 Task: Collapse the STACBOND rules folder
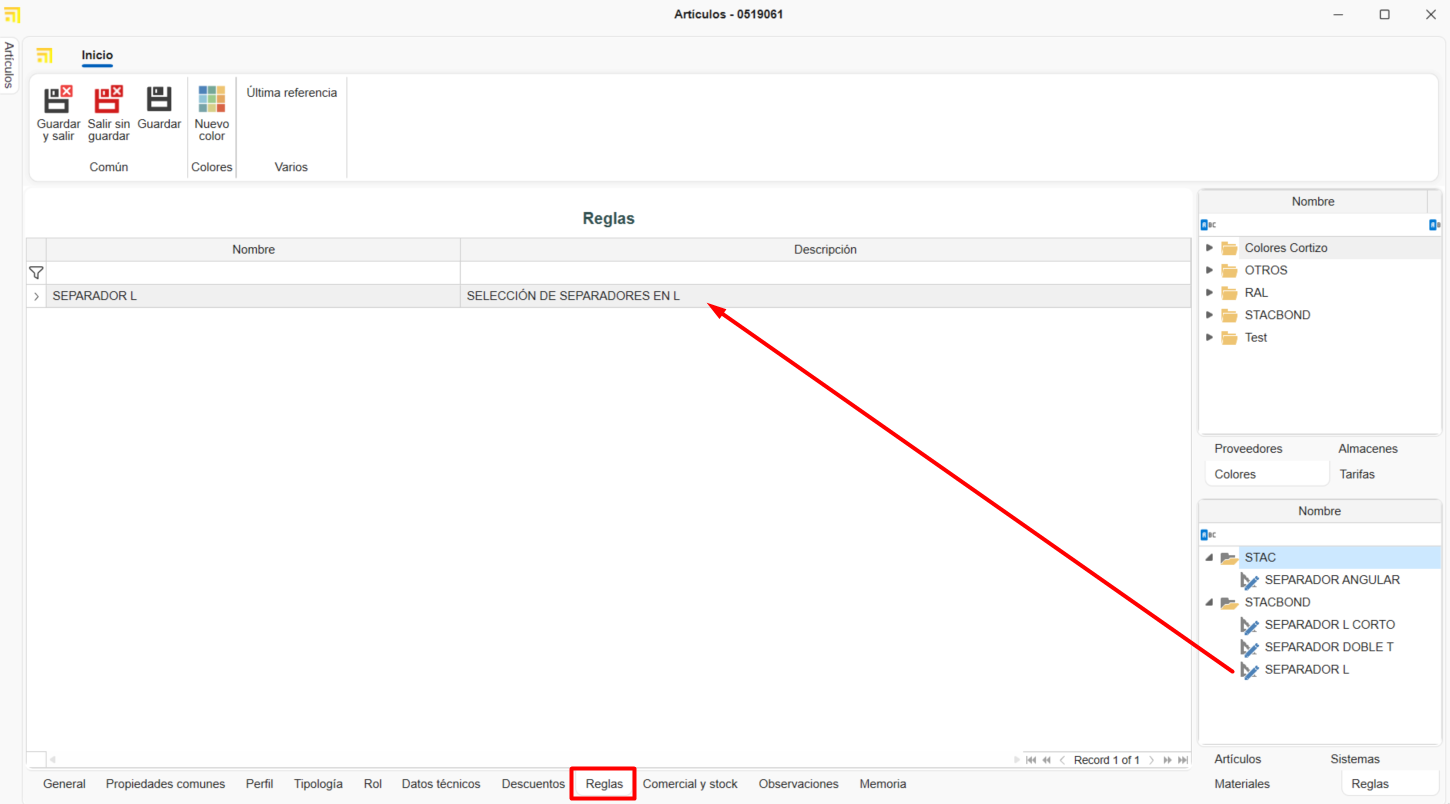point(1209,603)
